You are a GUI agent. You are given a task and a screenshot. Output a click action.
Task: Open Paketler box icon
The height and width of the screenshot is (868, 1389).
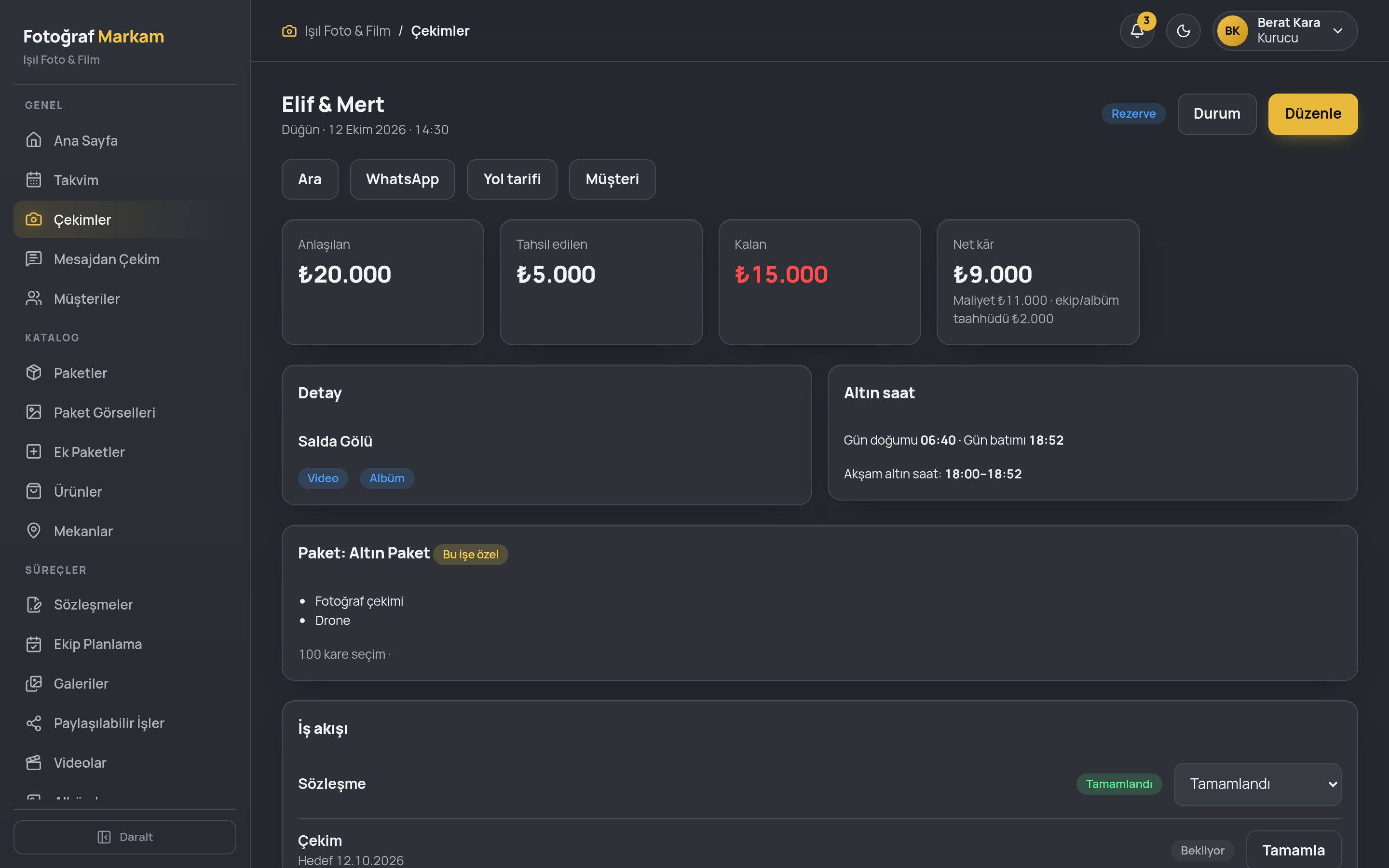[x=34, y=373]
